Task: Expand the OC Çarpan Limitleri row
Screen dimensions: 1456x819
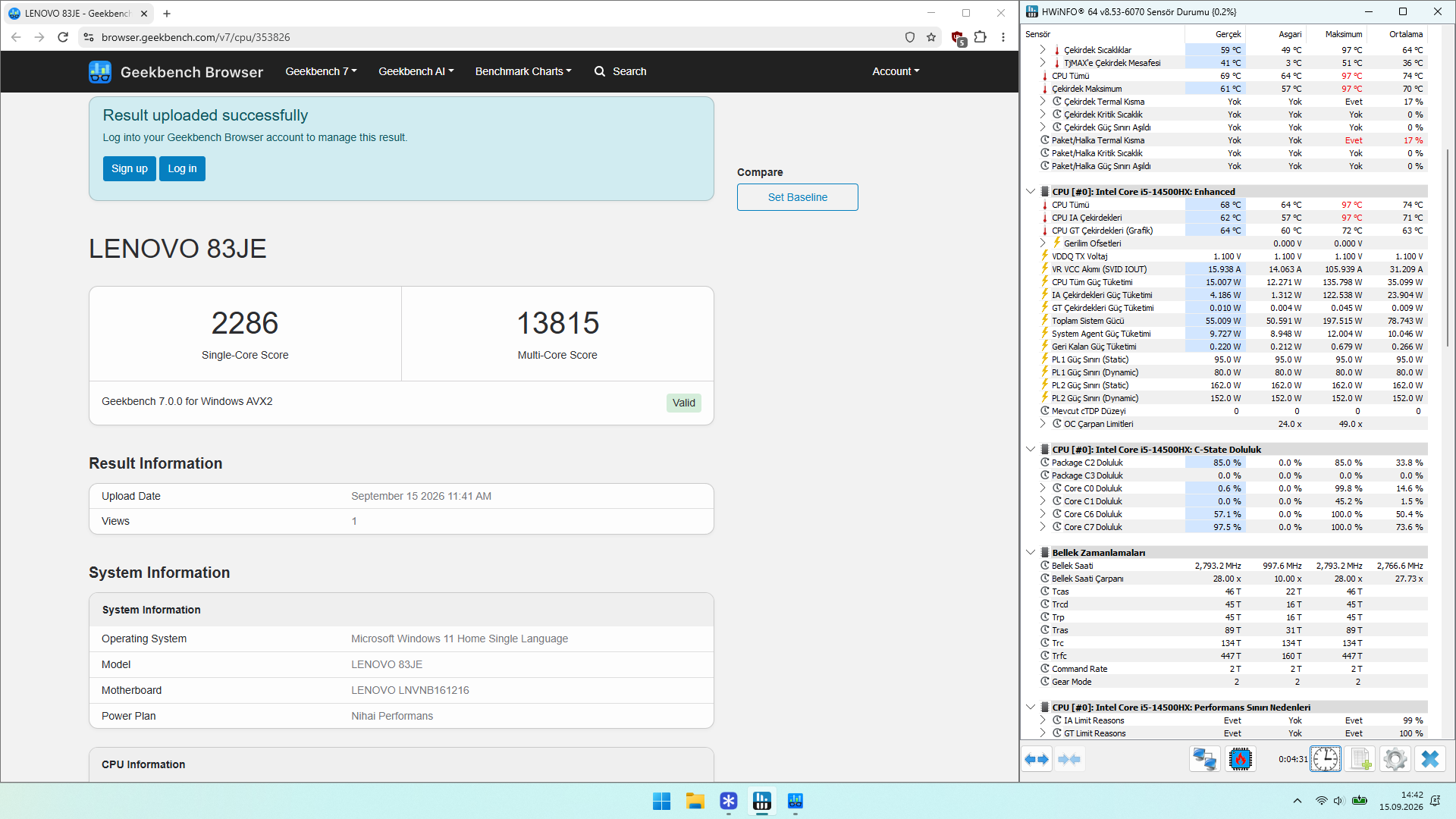Action: click(x=1043, y=424)
